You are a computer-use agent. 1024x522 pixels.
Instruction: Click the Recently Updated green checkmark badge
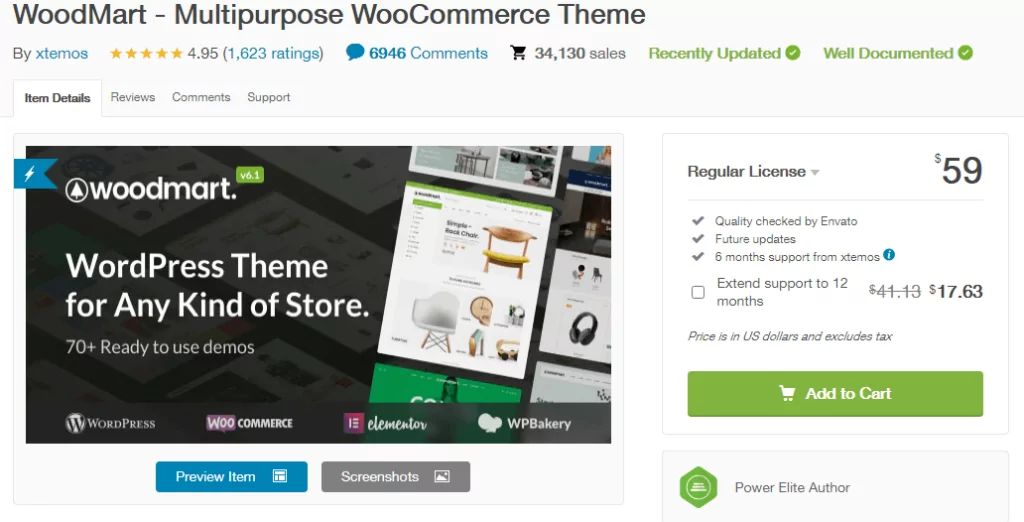792,53
